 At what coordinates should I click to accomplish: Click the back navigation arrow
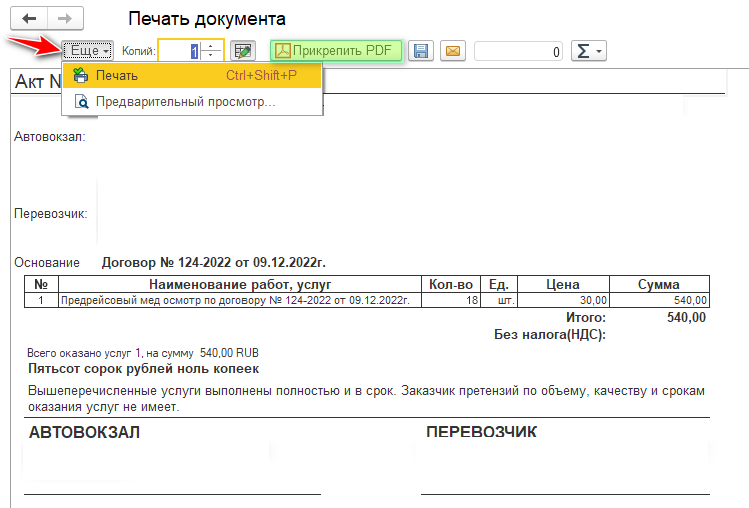click(29, 19)
